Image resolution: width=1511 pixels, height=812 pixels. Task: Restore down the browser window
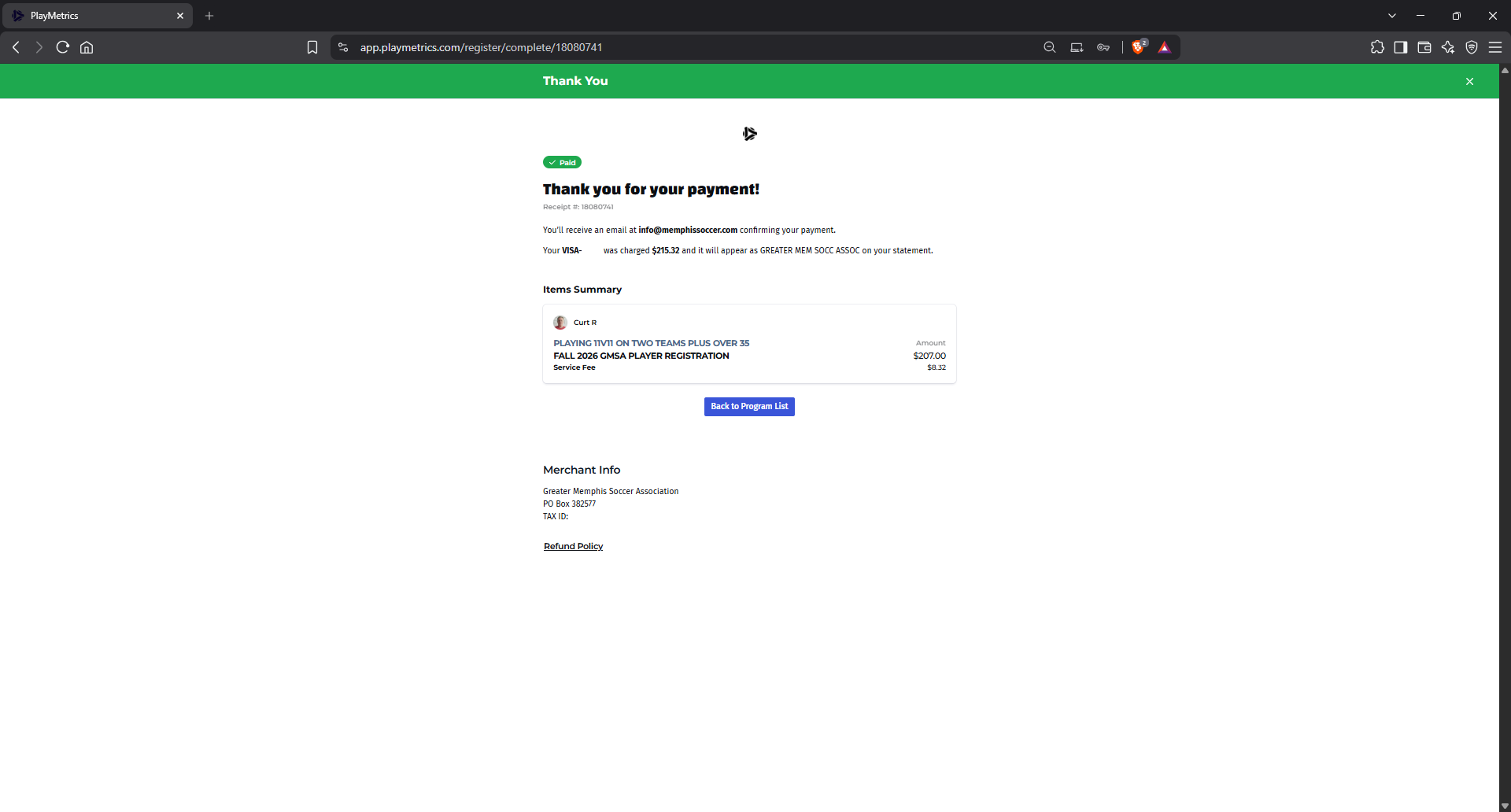[x=1457, y=16]
